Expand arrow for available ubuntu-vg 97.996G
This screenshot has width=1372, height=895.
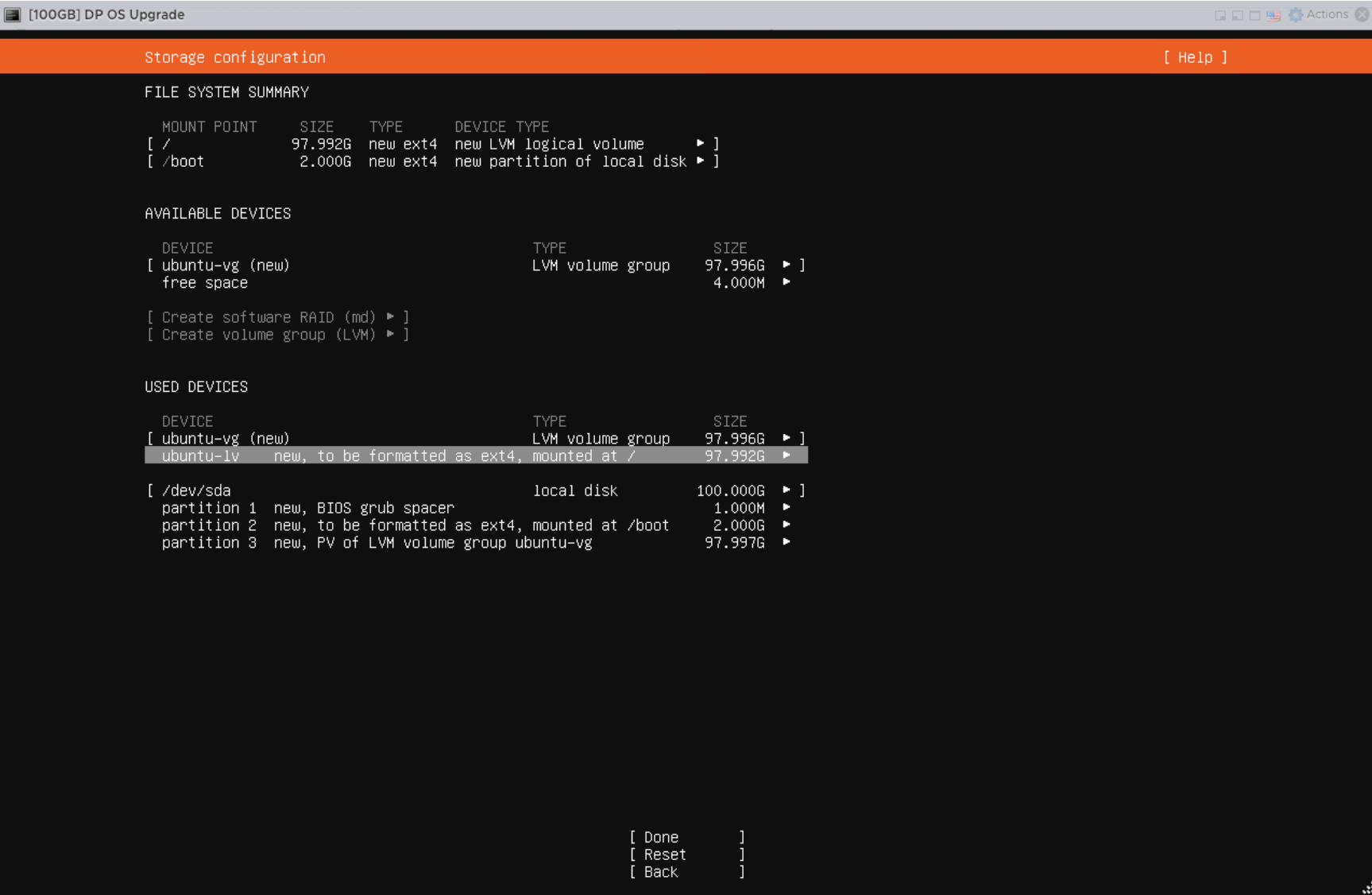pyautogui.click(x=786, y=265)
